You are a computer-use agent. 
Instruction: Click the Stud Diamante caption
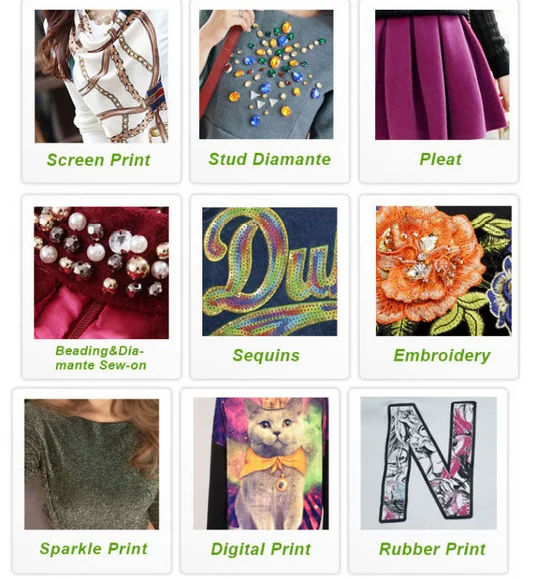(269, 159)
